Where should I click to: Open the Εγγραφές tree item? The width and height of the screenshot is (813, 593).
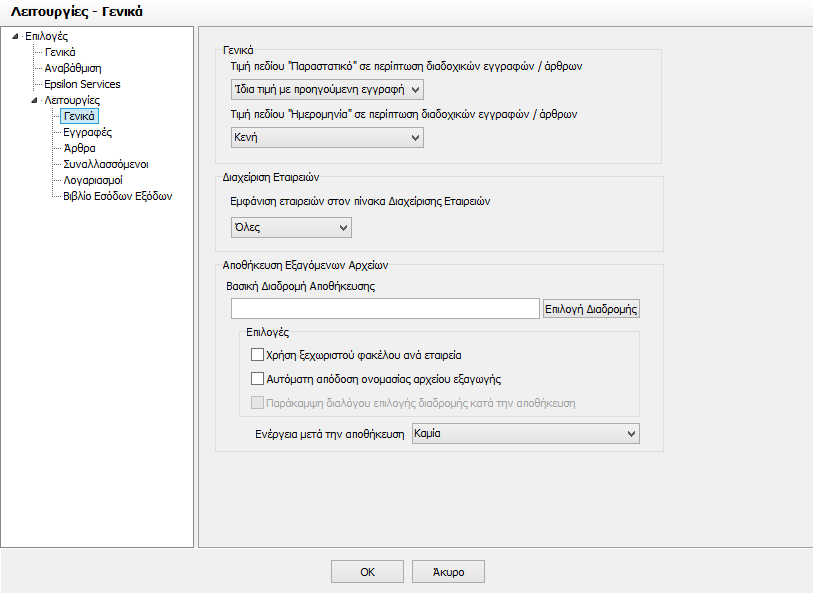88,132
